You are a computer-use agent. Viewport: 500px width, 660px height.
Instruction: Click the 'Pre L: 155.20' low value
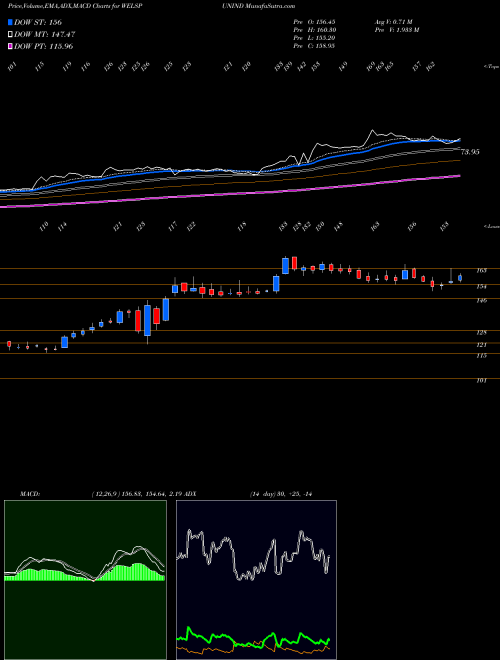pos(314,38)
